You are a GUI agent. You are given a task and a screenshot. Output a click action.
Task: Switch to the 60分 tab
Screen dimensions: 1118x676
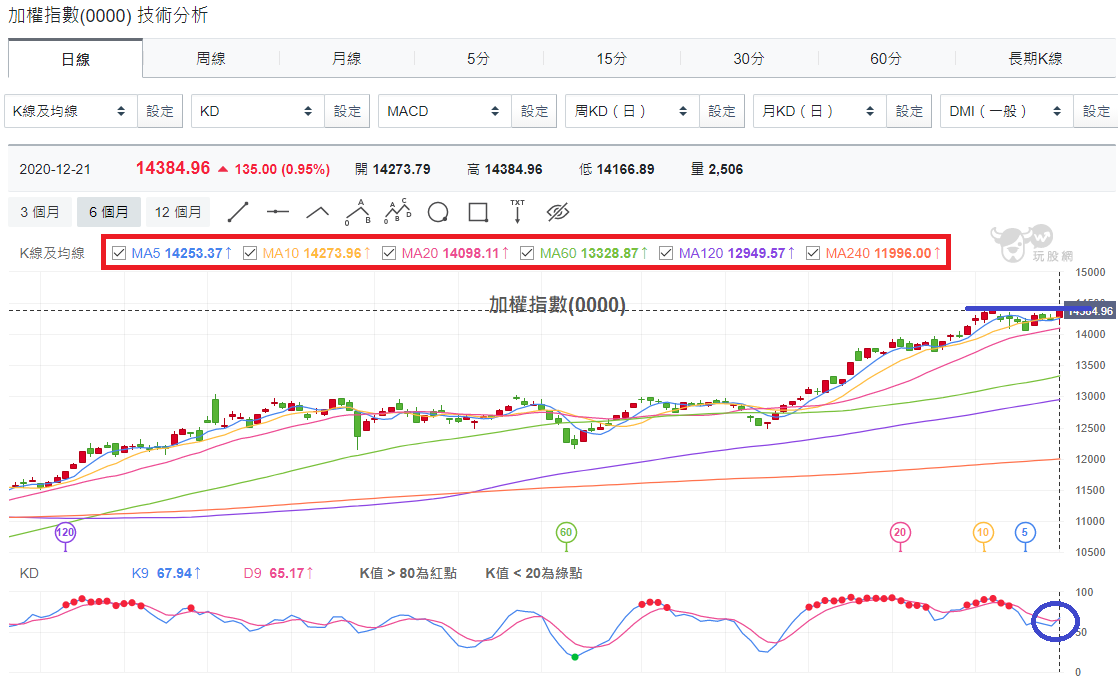click(886, 58)
